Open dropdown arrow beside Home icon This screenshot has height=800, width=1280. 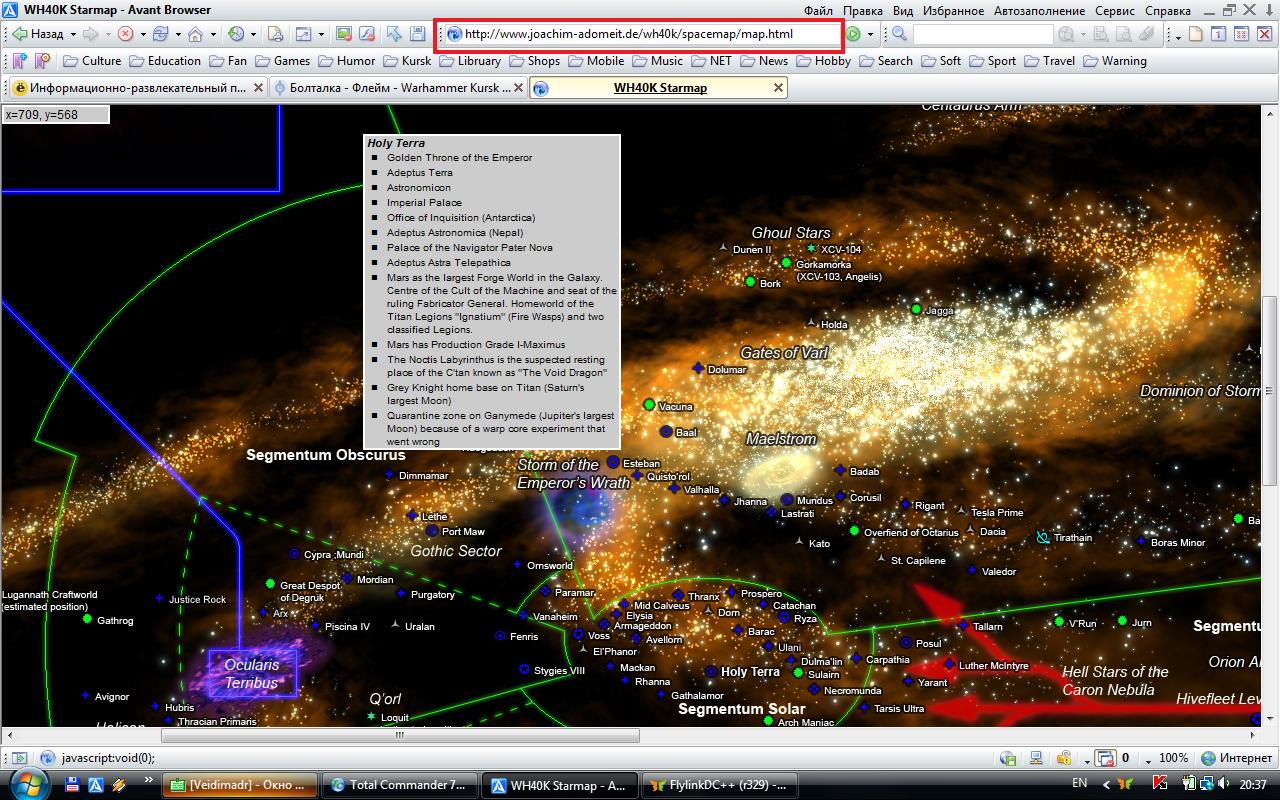click(213, 34)
